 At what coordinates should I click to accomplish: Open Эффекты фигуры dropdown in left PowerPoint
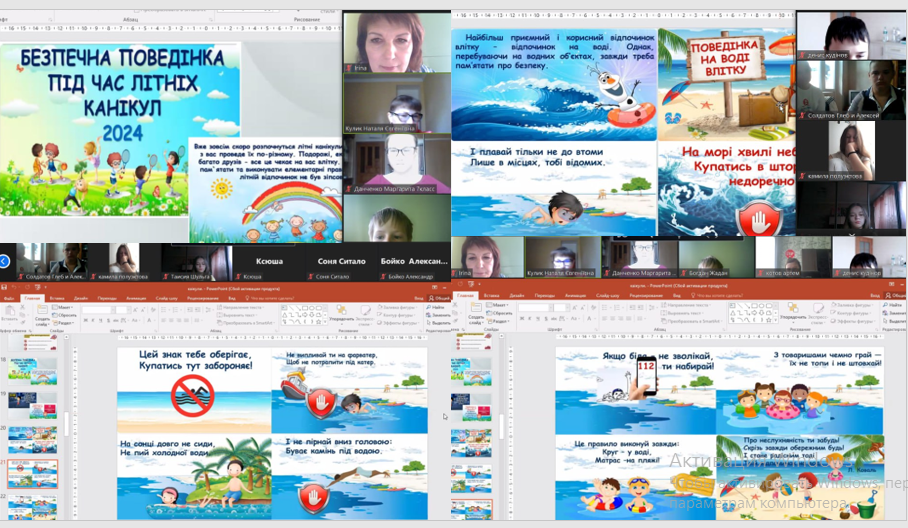click(x=398, y=323)
